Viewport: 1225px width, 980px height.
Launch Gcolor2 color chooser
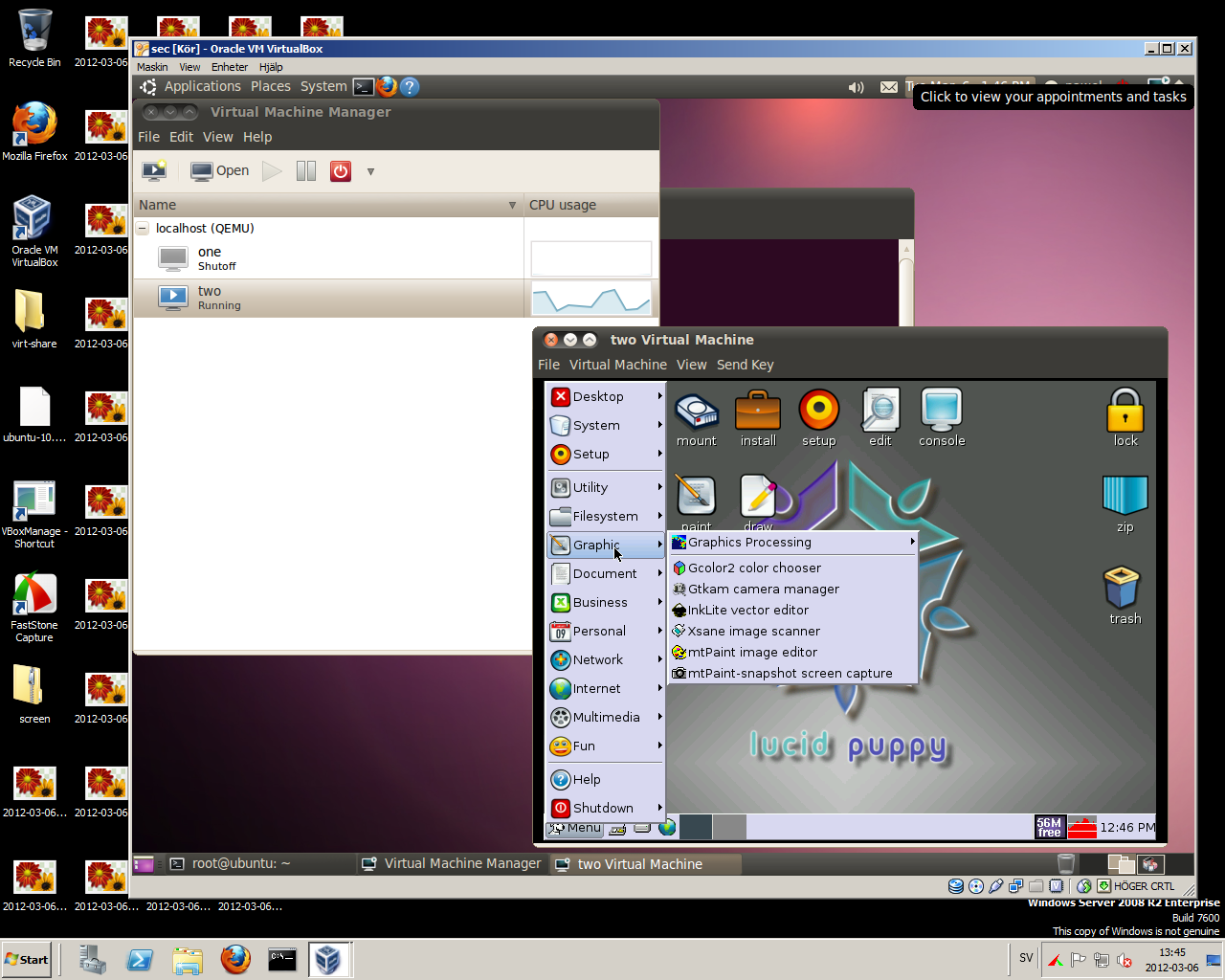[x=792, y=568]
